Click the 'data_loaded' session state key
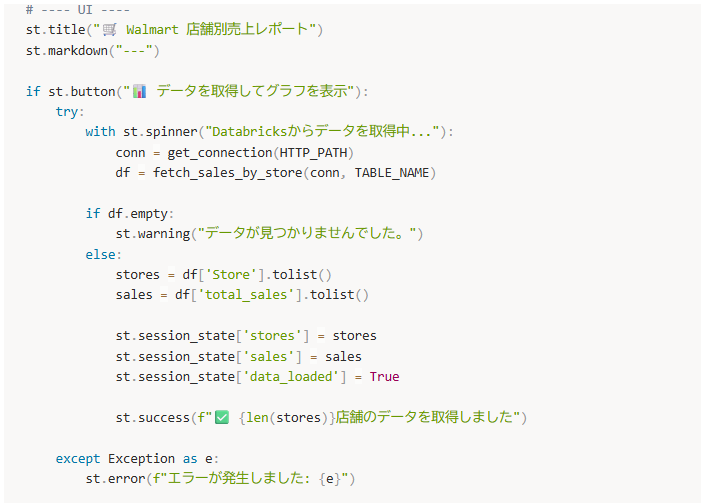 [x=291, y=376]
